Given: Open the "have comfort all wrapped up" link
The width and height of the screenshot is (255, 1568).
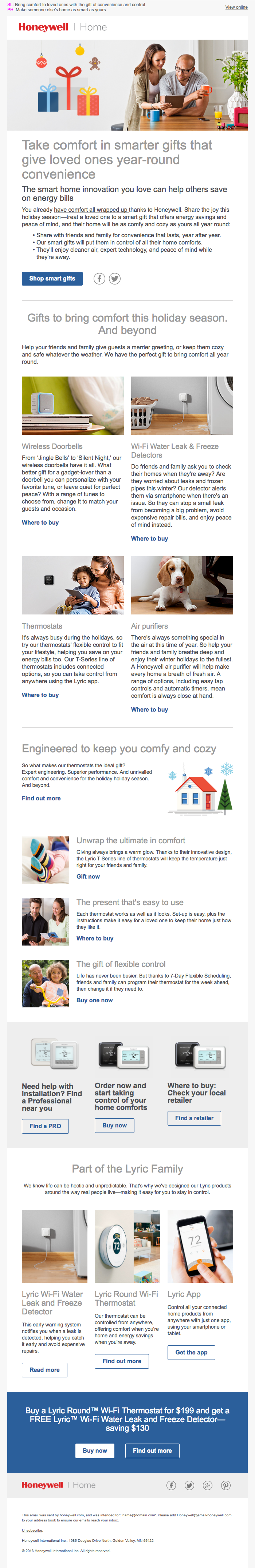Looking at the screenshot, I should [91, 210].
